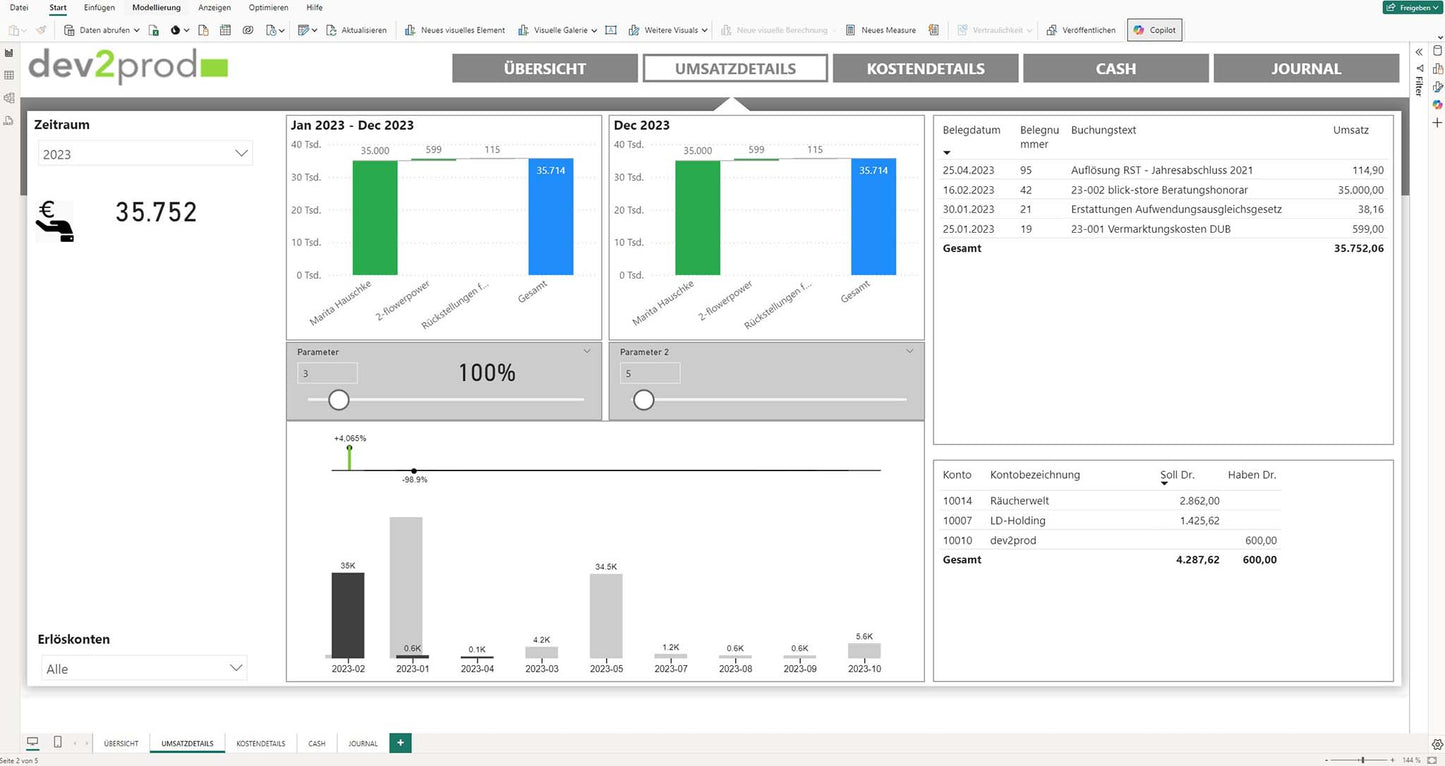The image size is (1445, 766).
Task: Toggle mobile layout view at the bottom left
Action: (x=57, y=741)
